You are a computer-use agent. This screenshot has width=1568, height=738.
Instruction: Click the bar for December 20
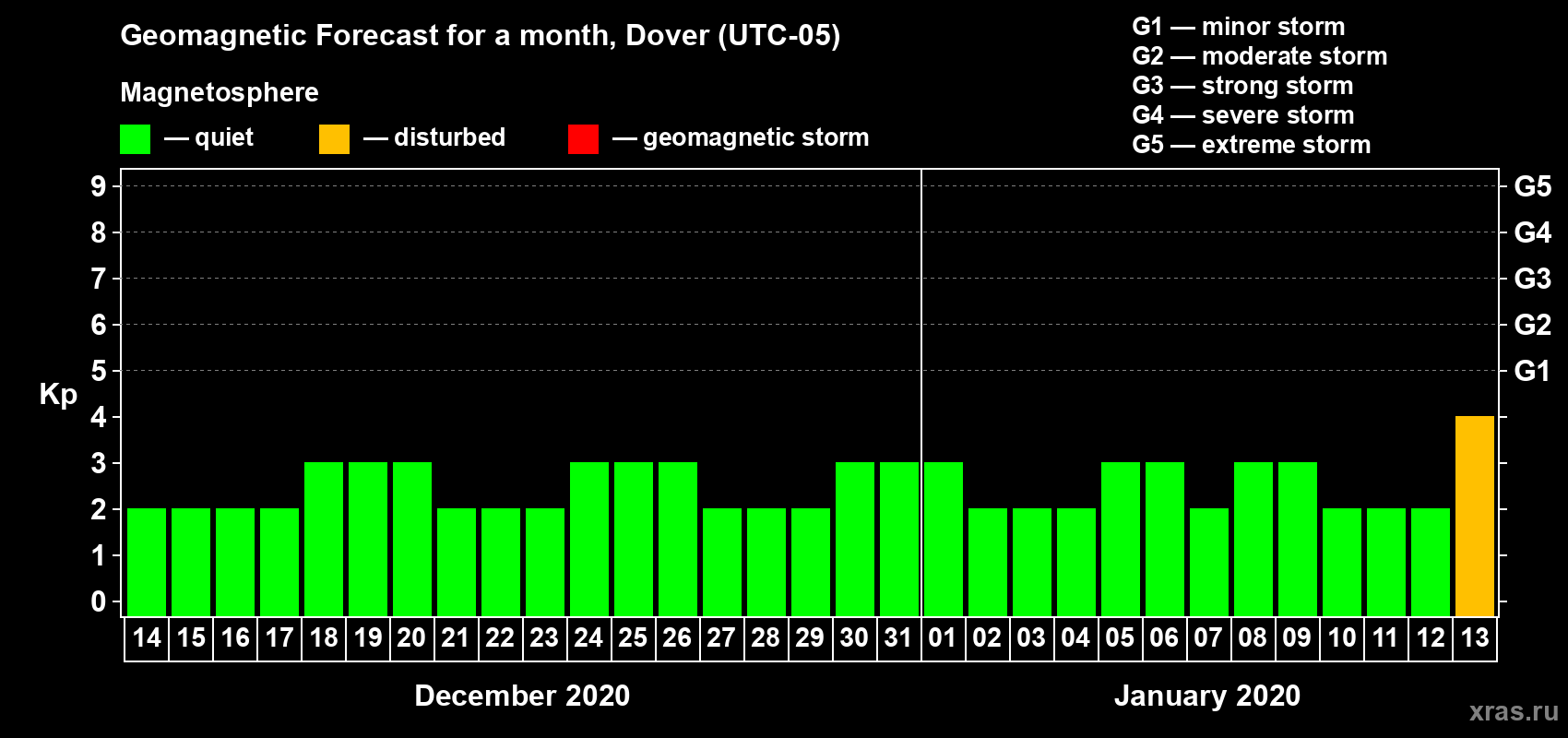[x=412, y=539]
